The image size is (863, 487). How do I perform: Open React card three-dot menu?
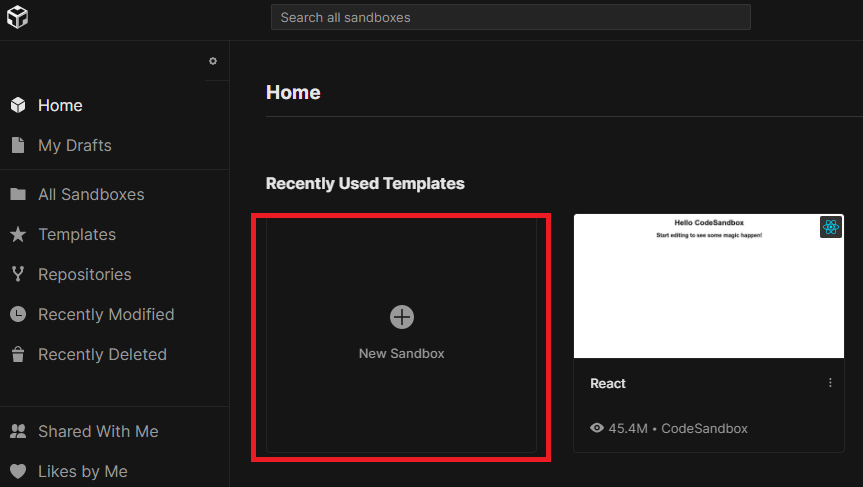[x=830, y=382]
